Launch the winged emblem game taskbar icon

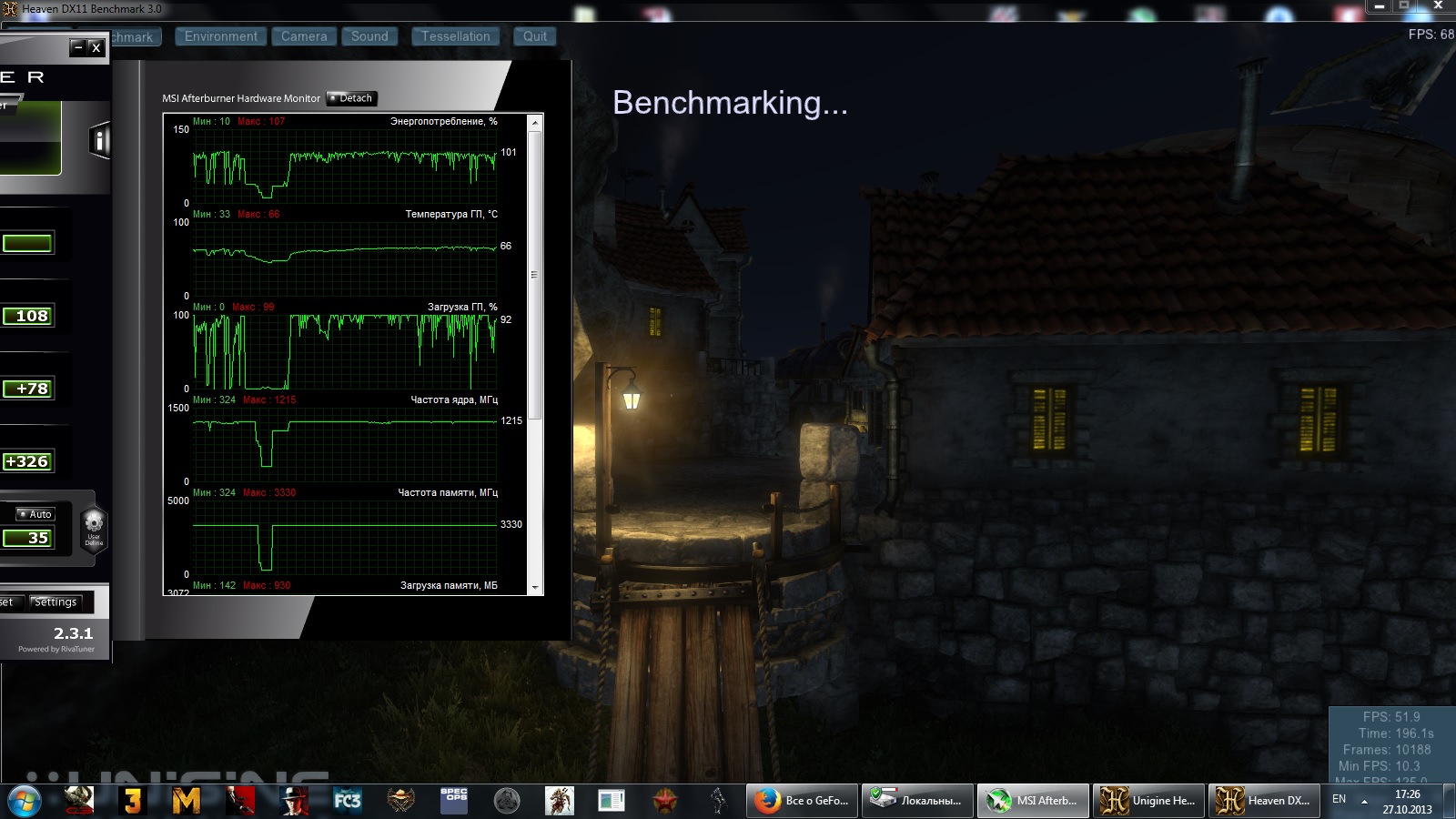pyautogui.click(x=400, y=801)
